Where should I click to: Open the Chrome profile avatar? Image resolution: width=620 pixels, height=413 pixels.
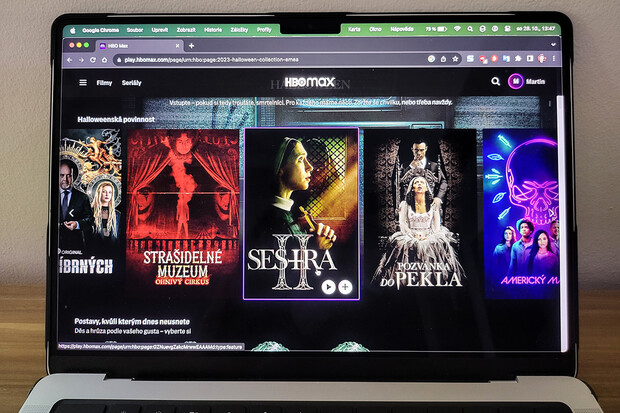[x=542, y=59]
